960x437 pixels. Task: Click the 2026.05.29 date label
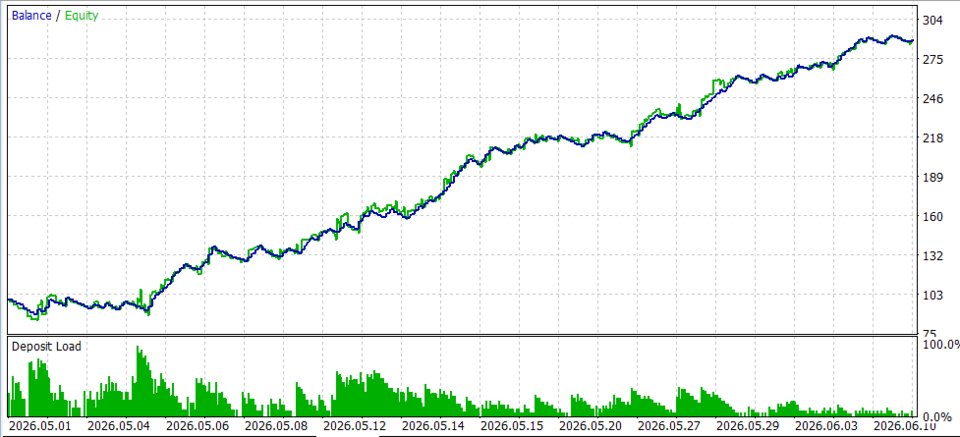748,425
